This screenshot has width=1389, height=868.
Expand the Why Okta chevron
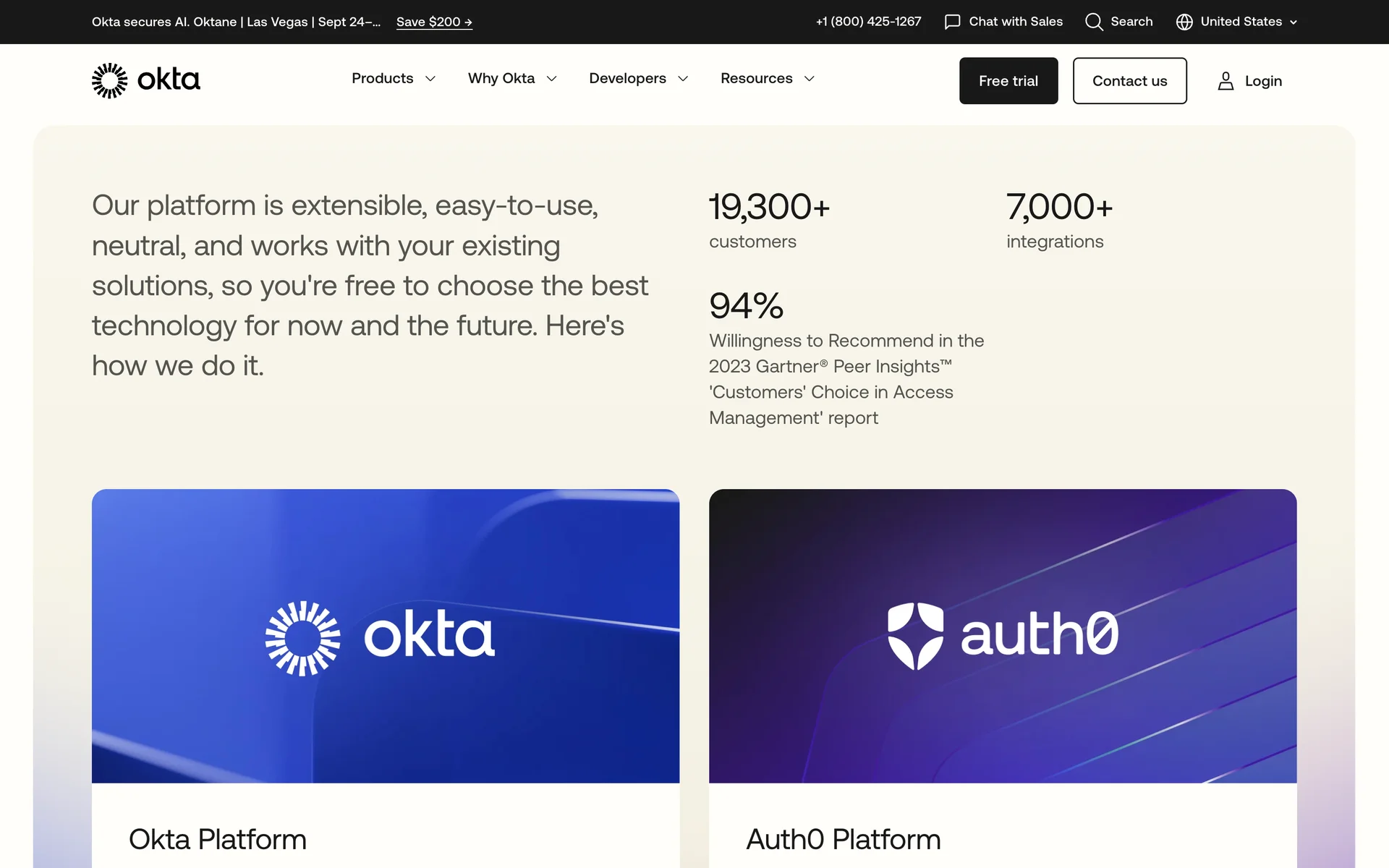(x=552, y=79)
